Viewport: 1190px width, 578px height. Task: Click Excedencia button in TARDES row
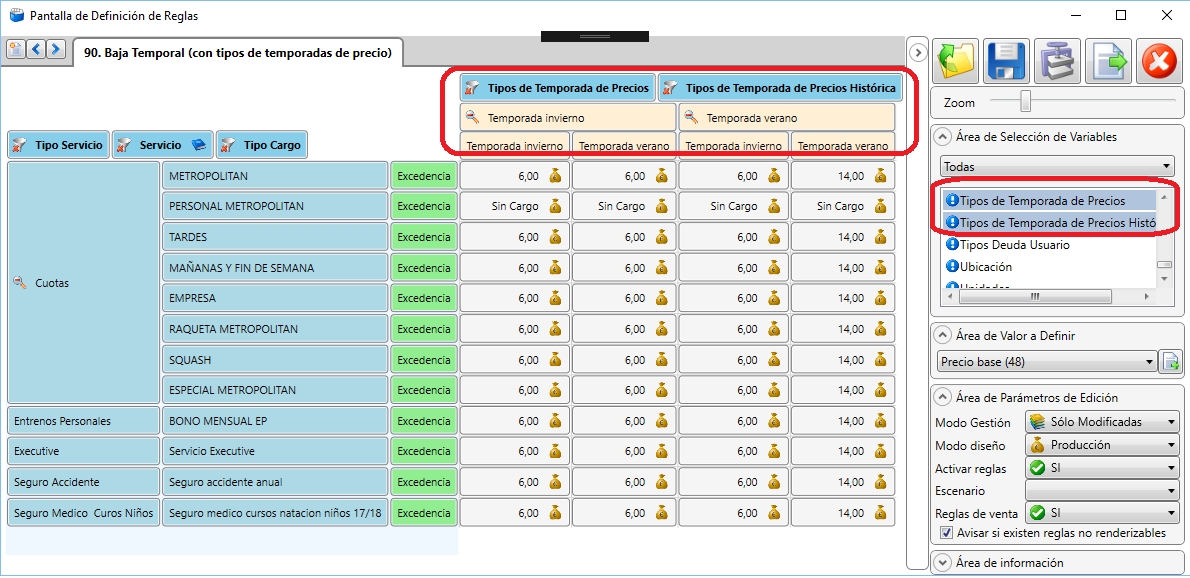[x=424, y=237]
